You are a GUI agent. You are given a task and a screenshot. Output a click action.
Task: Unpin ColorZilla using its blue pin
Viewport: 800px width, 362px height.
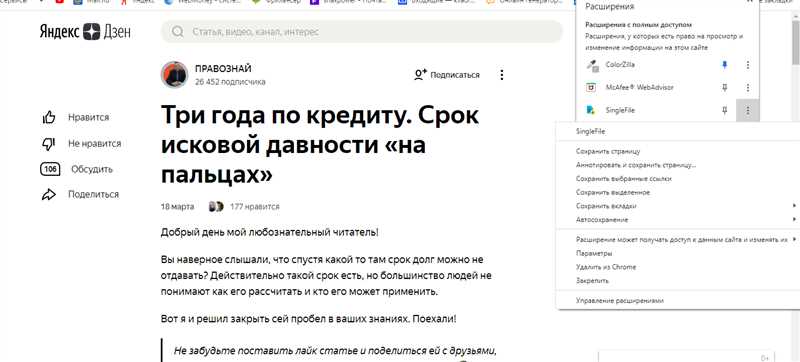coord(724,65)
